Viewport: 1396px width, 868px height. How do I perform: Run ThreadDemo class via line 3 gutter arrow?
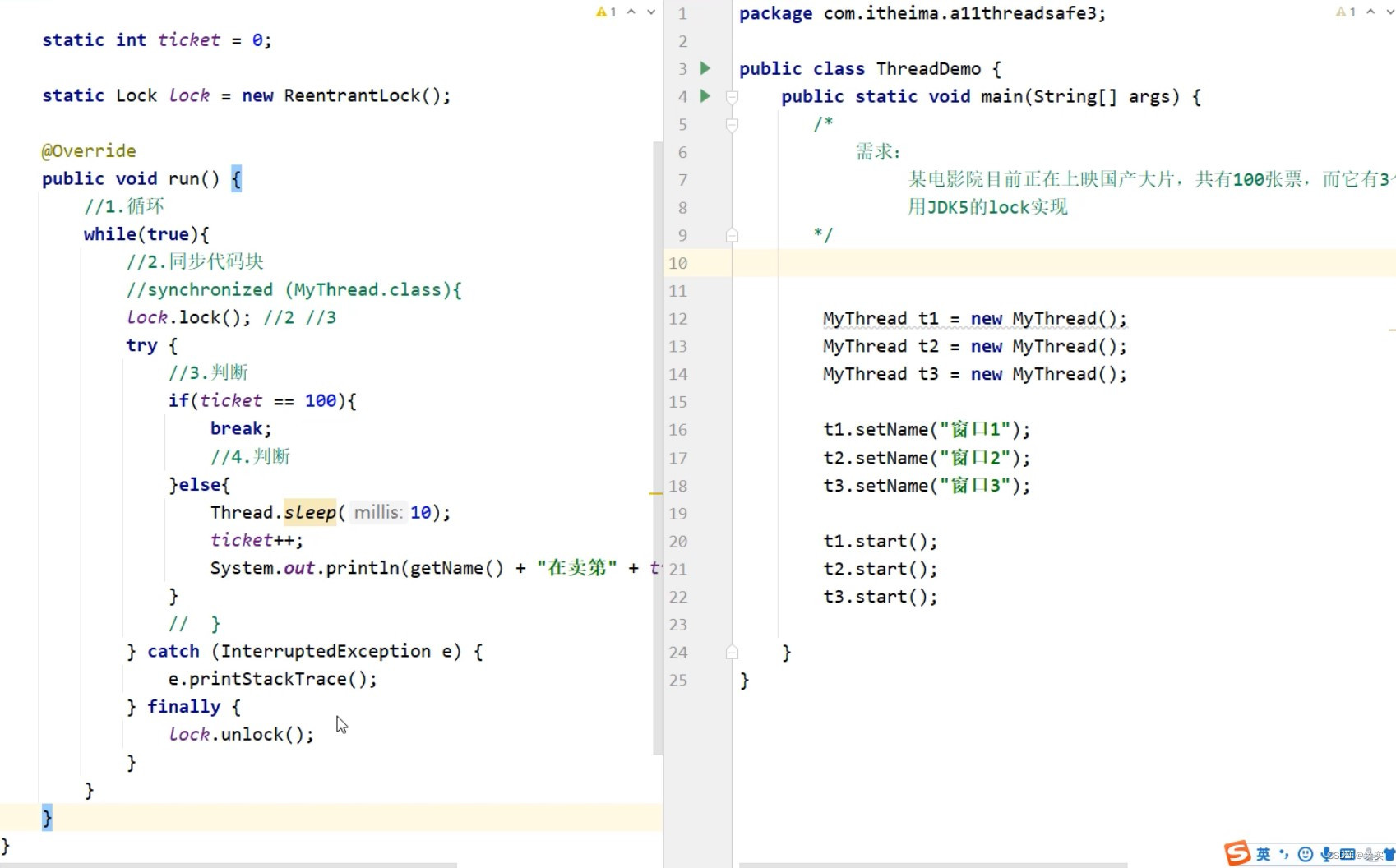tap(705, 68)
